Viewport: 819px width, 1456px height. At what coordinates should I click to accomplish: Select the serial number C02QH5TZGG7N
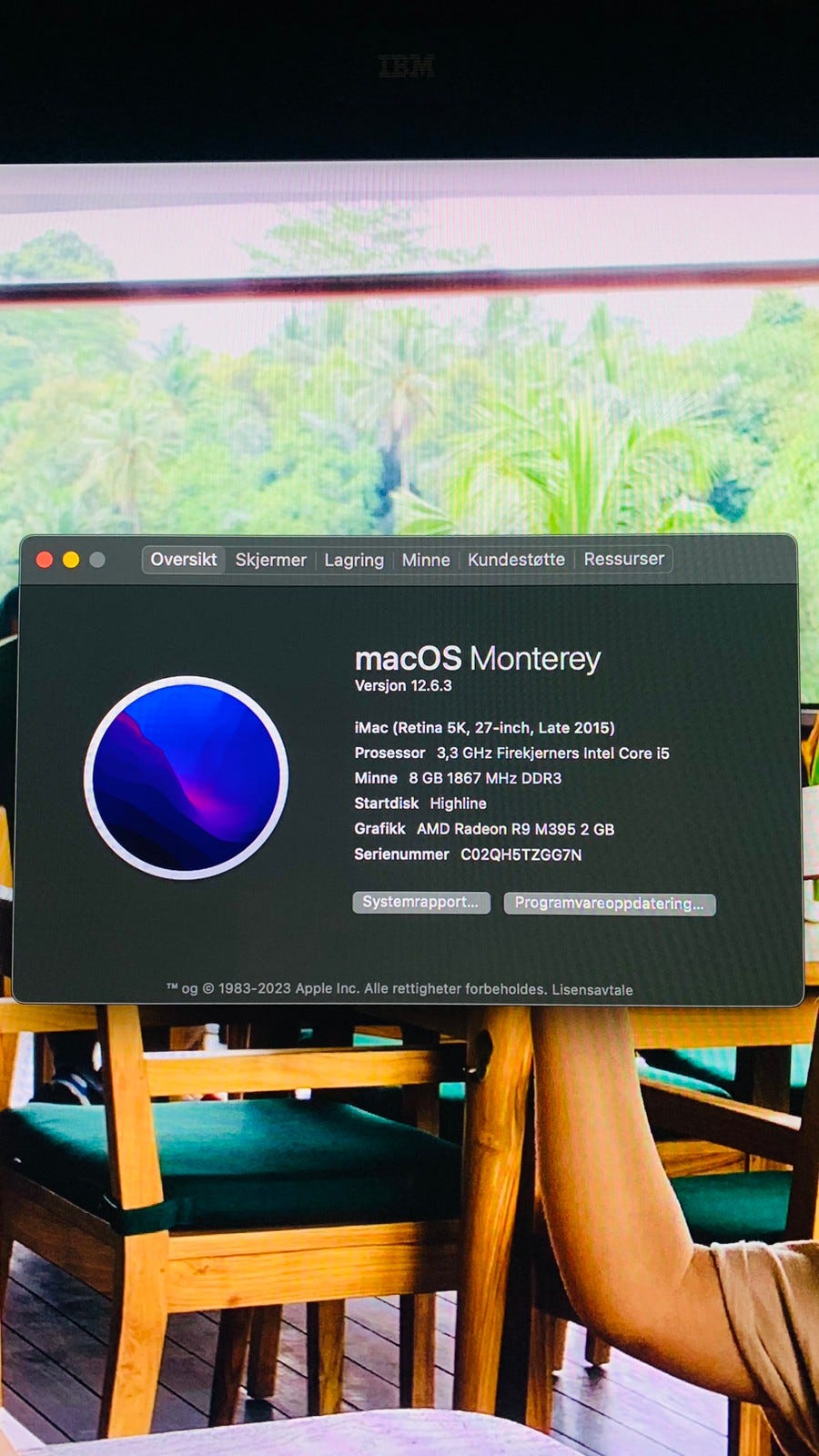pyautogui.click(x=521, y=854)
